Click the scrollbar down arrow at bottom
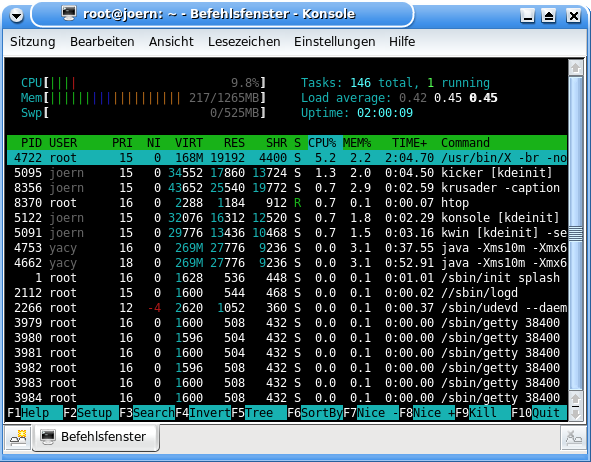The width and height of the screenshot is (591, 462). (576, 414)
